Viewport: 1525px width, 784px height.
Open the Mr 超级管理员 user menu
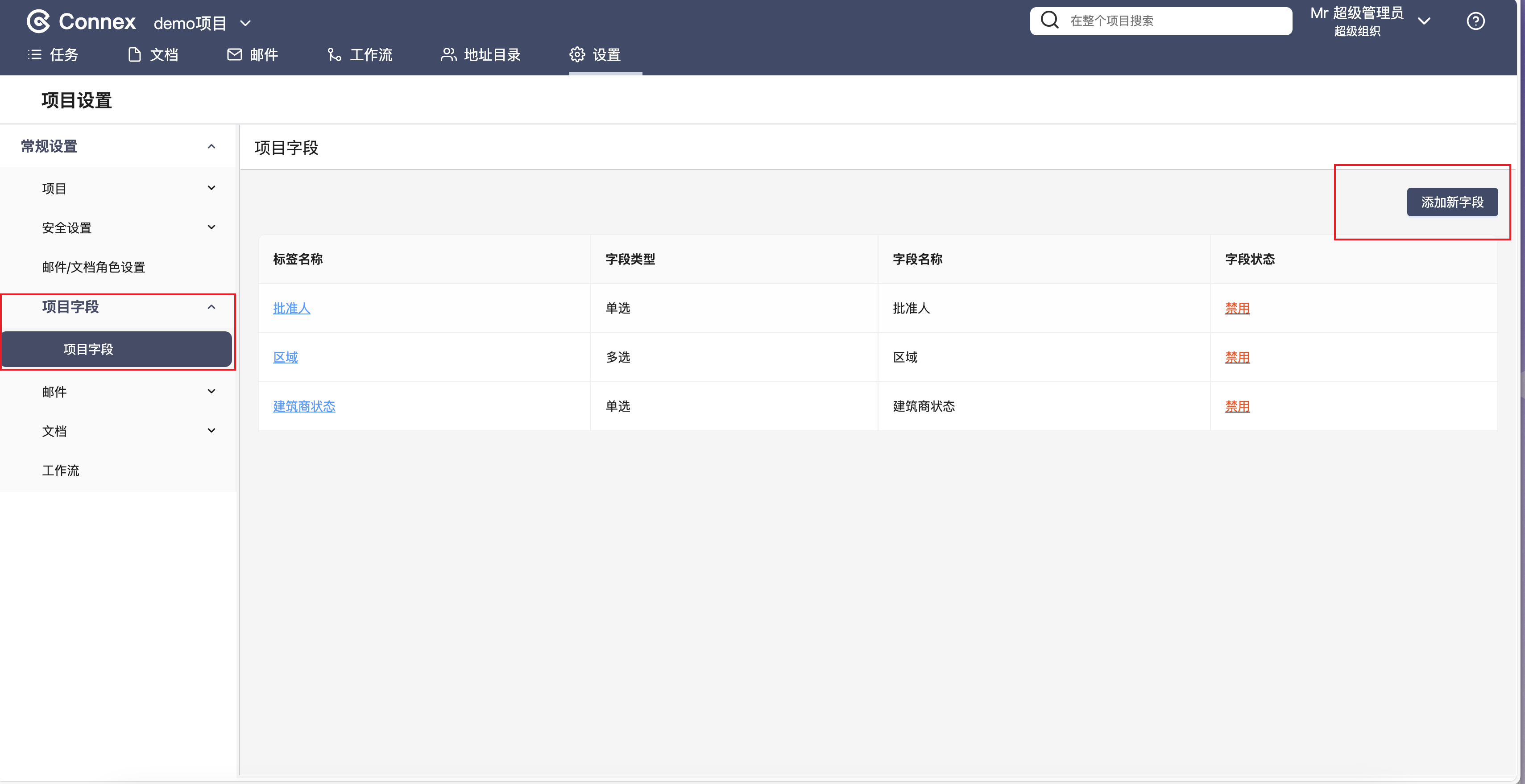[1424, 21]
